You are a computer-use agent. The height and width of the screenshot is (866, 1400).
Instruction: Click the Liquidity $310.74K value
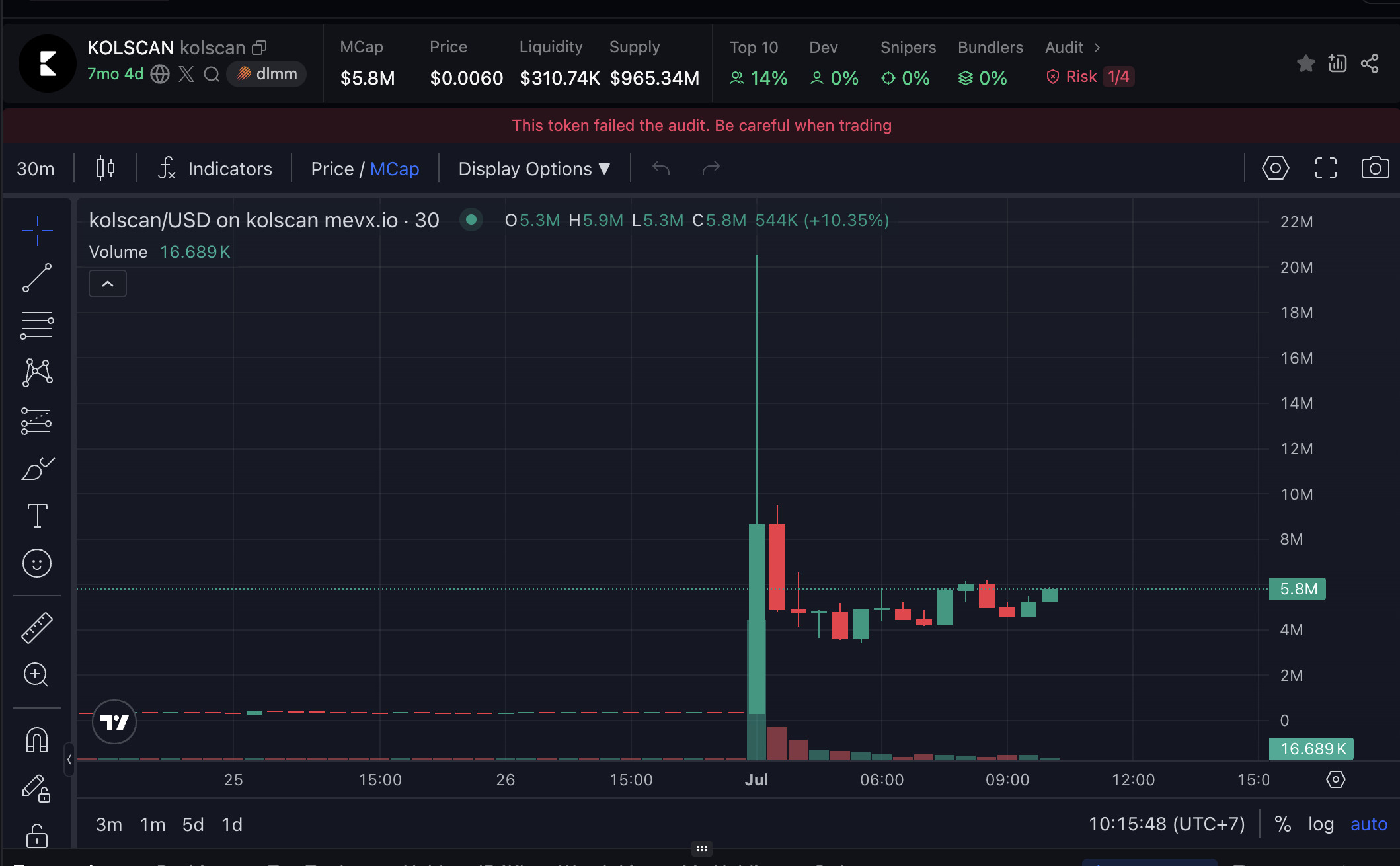pyautogui.click(x=560, y=78)
